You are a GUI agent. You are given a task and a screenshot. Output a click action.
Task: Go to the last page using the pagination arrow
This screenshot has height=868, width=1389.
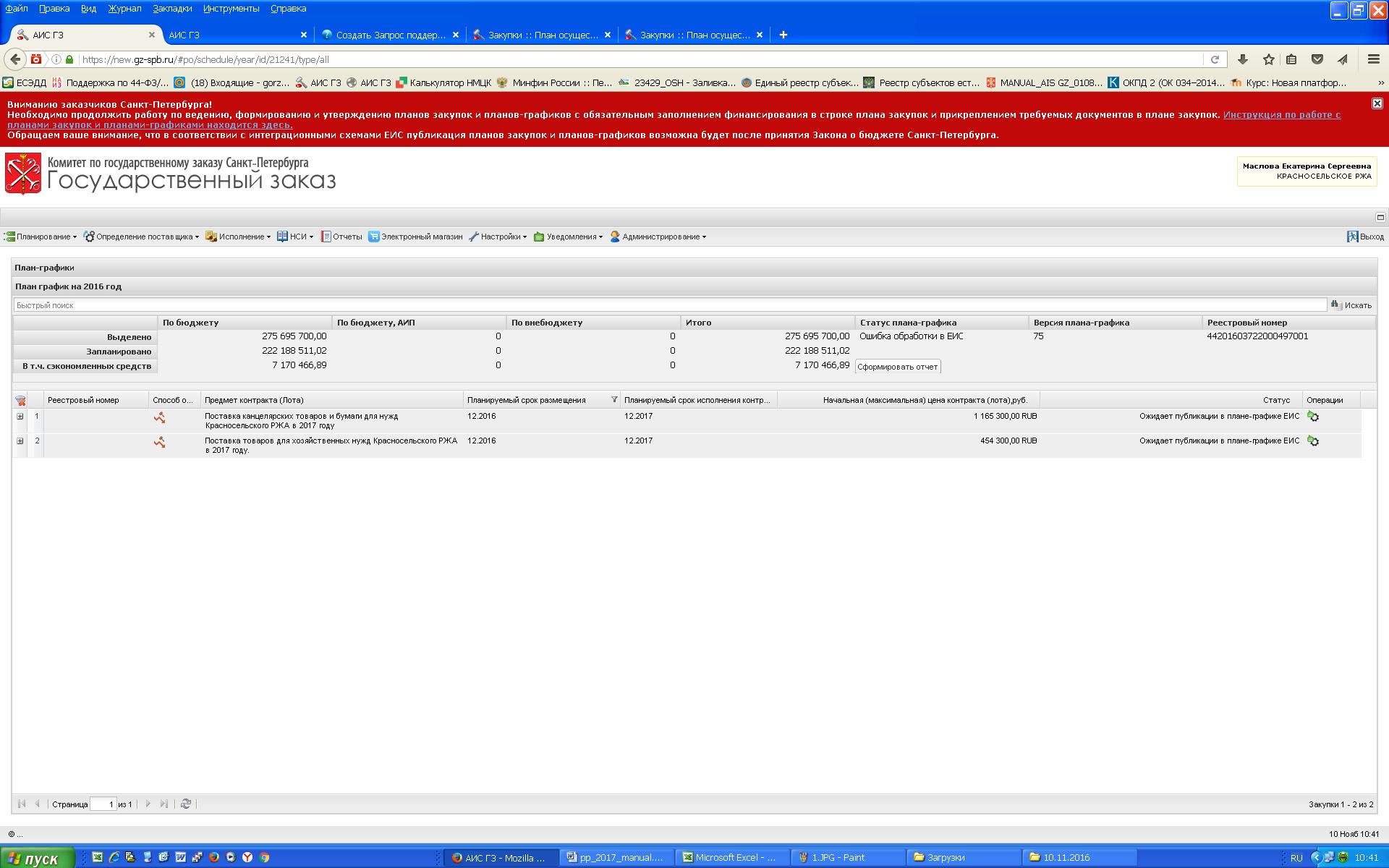pyautogui.click(x=164, y=804)
